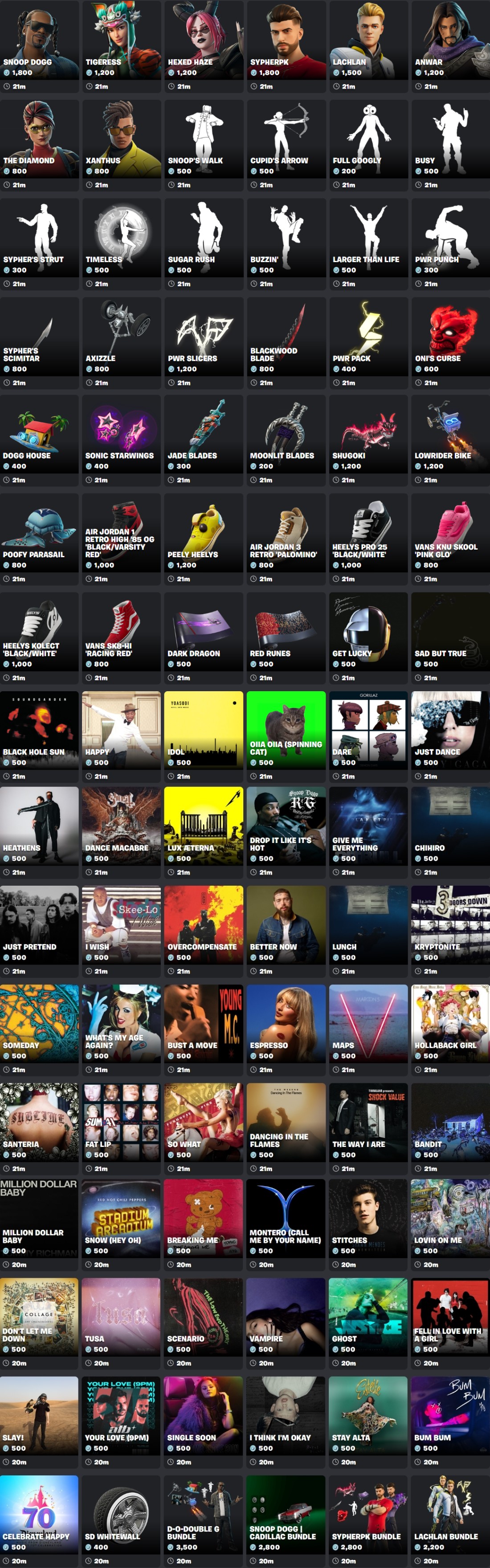Select the Tigeress skin thumbnail
Viewport: 490px width, 1568px height.
point(122,40)
